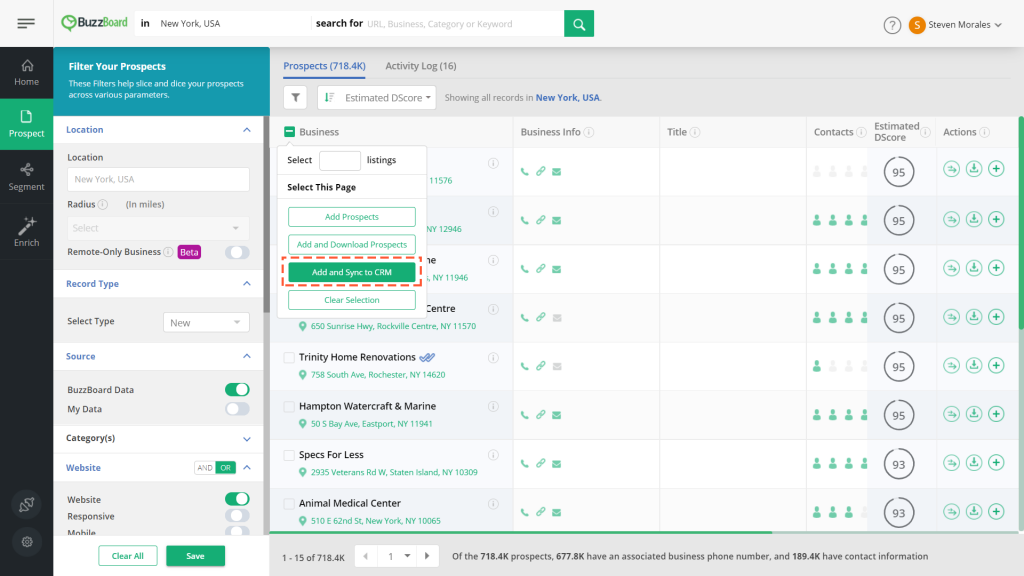Click Clear All filters button
Viewport: 1024px width, 576px height.
point(127,556)
